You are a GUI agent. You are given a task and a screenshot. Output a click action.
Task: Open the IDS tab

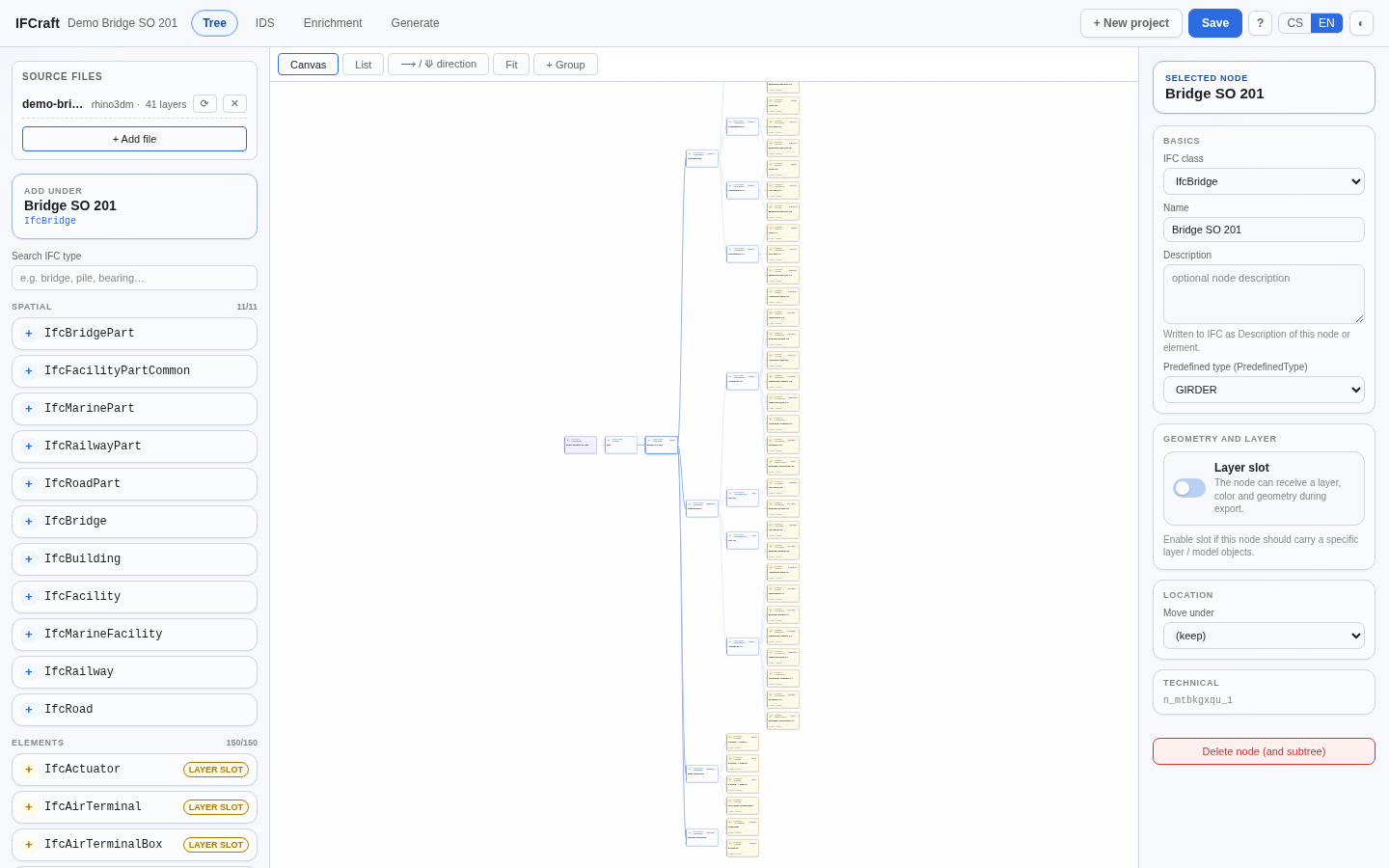point(265,23)
